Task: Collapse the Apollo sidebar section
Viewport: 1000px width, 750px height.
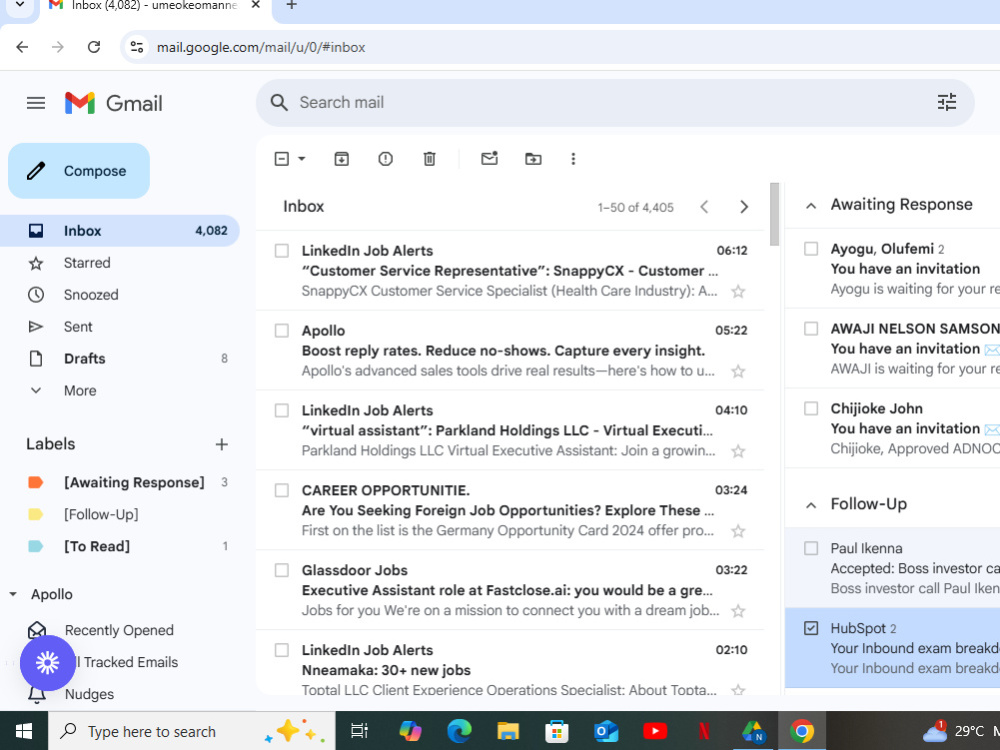Action: pyautogui.click(x=13, y=594)
